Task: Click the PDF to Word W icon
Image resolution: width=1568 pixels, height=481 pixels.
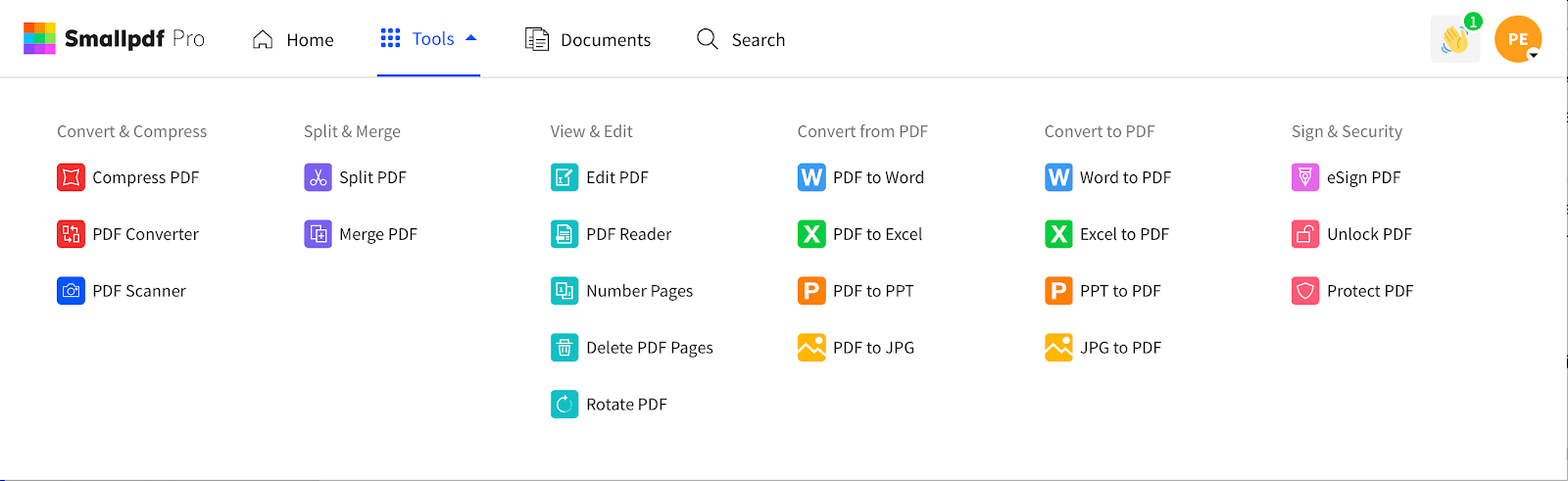Action: coord(811,177)
